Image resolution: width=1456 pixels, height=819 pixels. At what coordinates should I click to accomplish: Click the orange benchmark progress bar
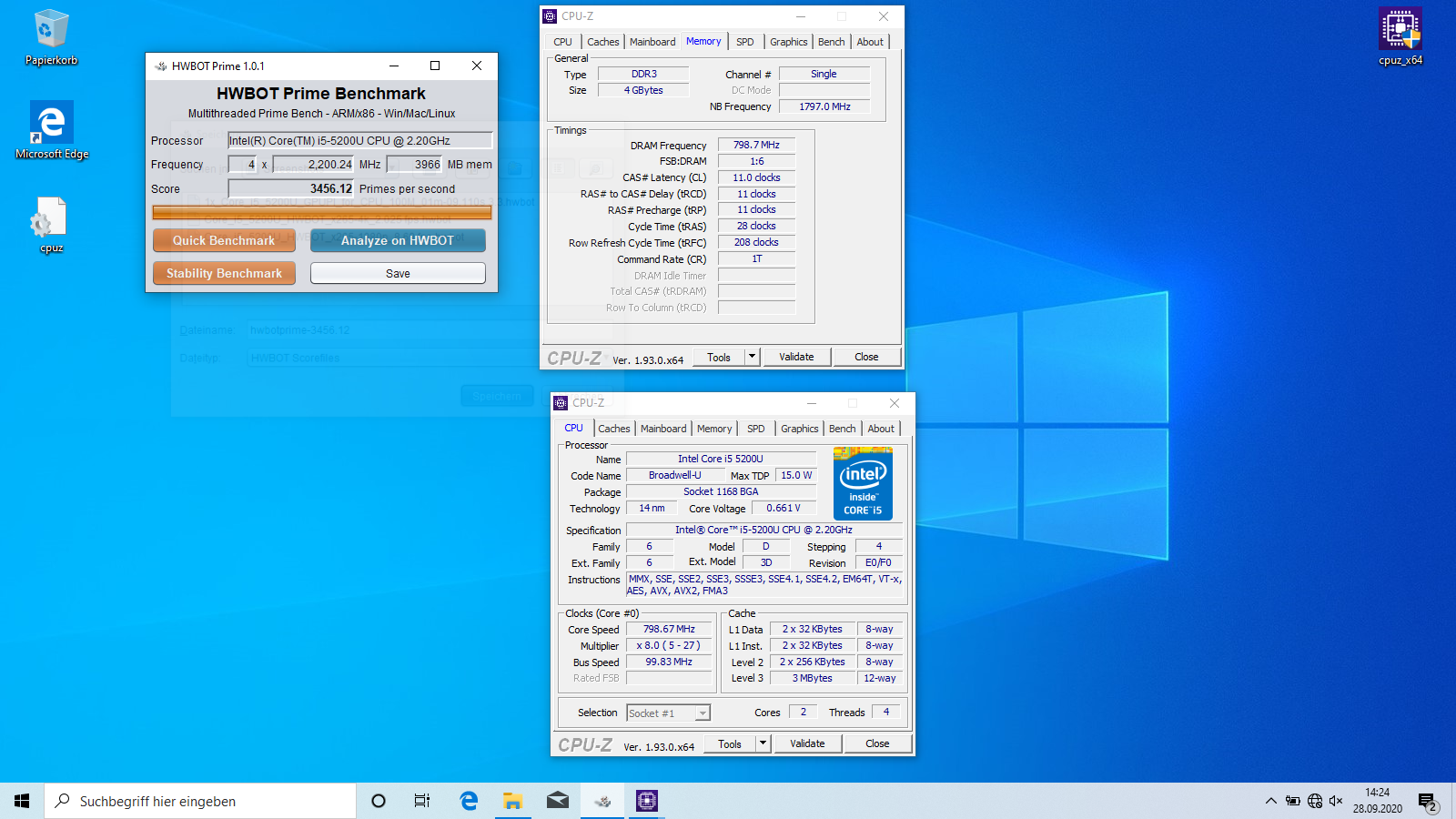pos(322,213)
